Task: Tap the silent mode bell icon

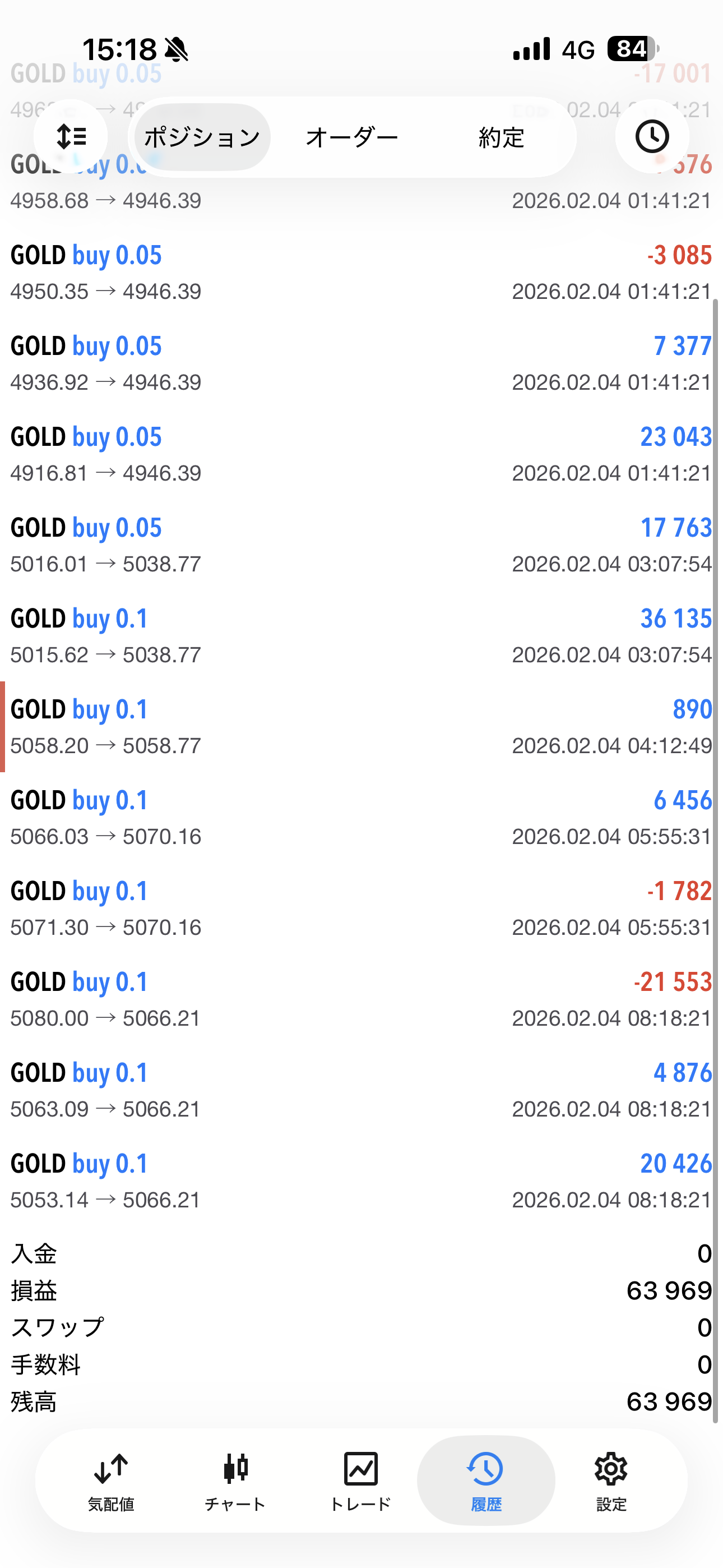Action: tap(177, 49)
